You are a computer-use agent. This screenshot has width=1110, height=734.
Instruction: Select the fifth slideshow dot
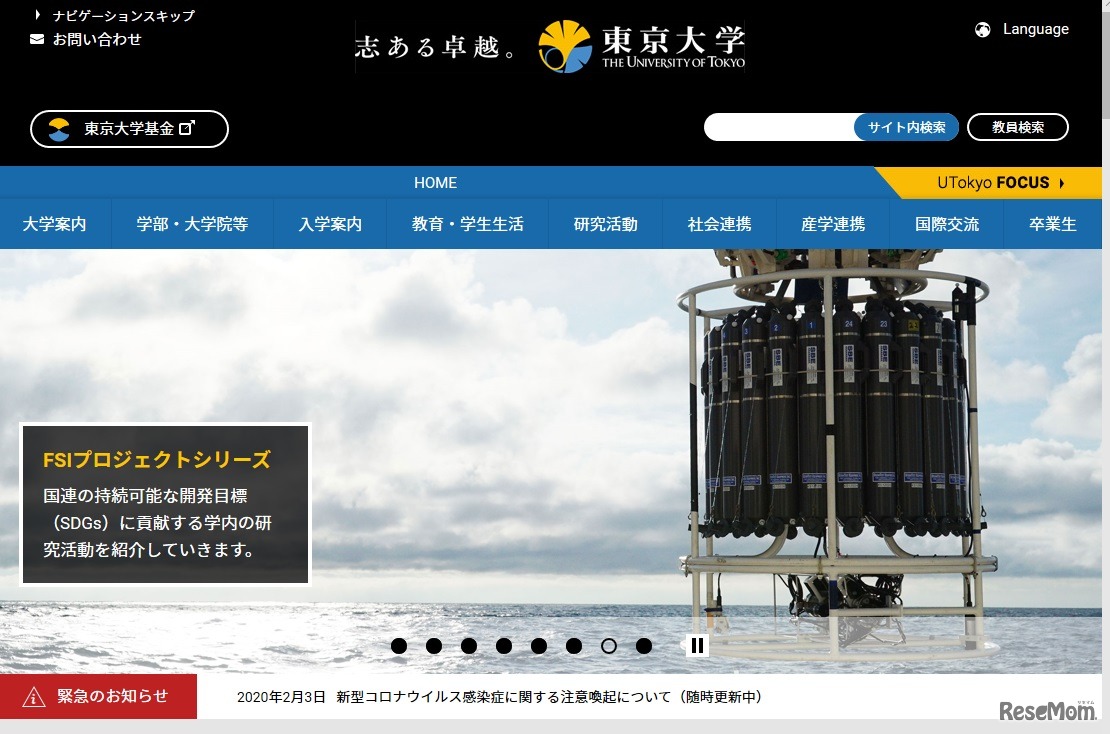click(x=539, y=646)
